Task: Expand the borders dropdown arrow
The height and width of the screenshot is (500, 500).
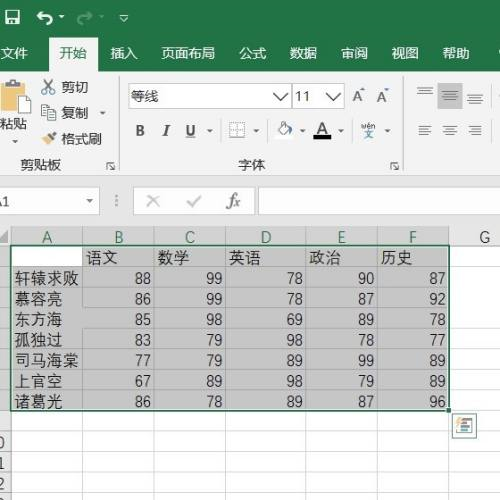Action: coord(256,131)
